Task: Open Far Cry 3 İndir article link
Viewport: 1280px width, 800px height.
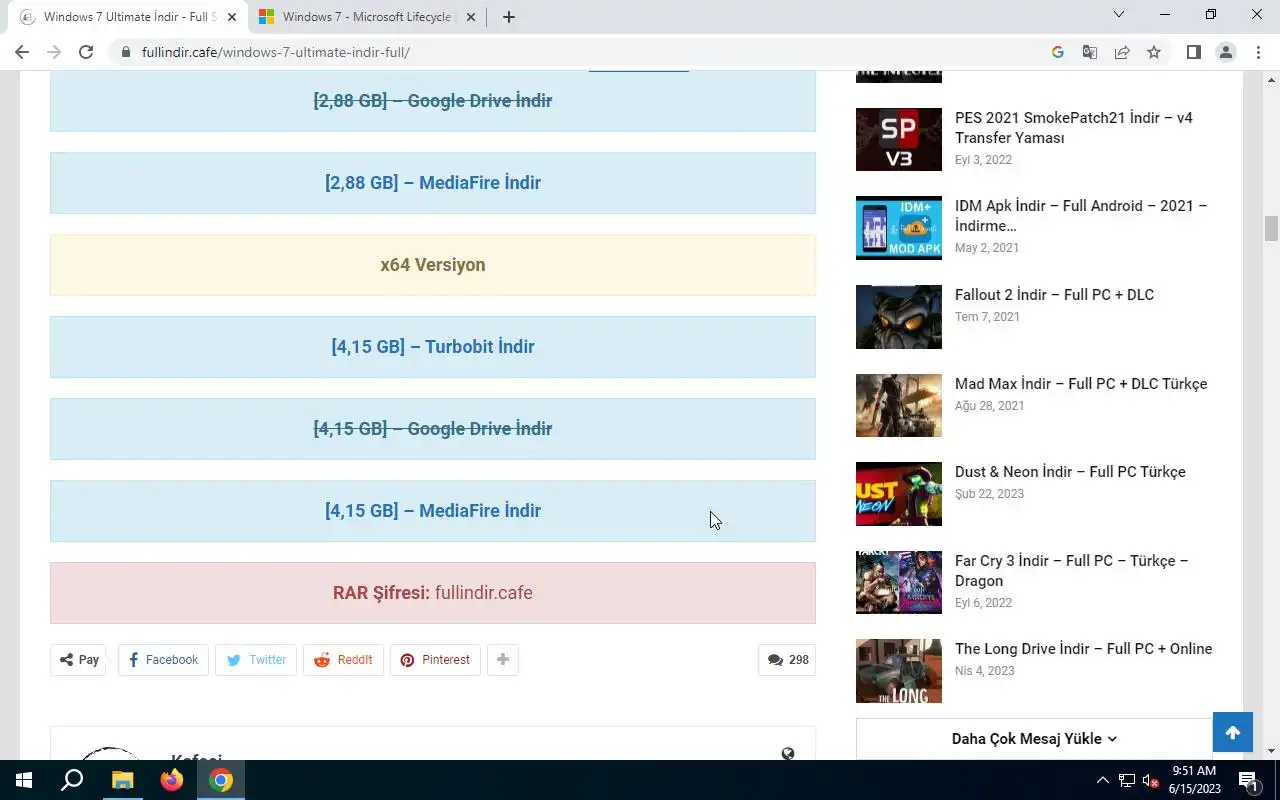Action: [1072, 571]
